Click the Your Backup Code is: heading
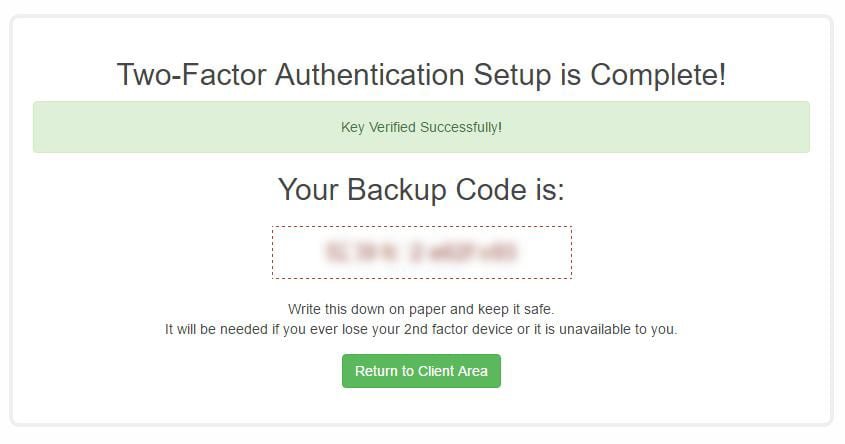Screen dimensions: 845x444 point(421,190)
